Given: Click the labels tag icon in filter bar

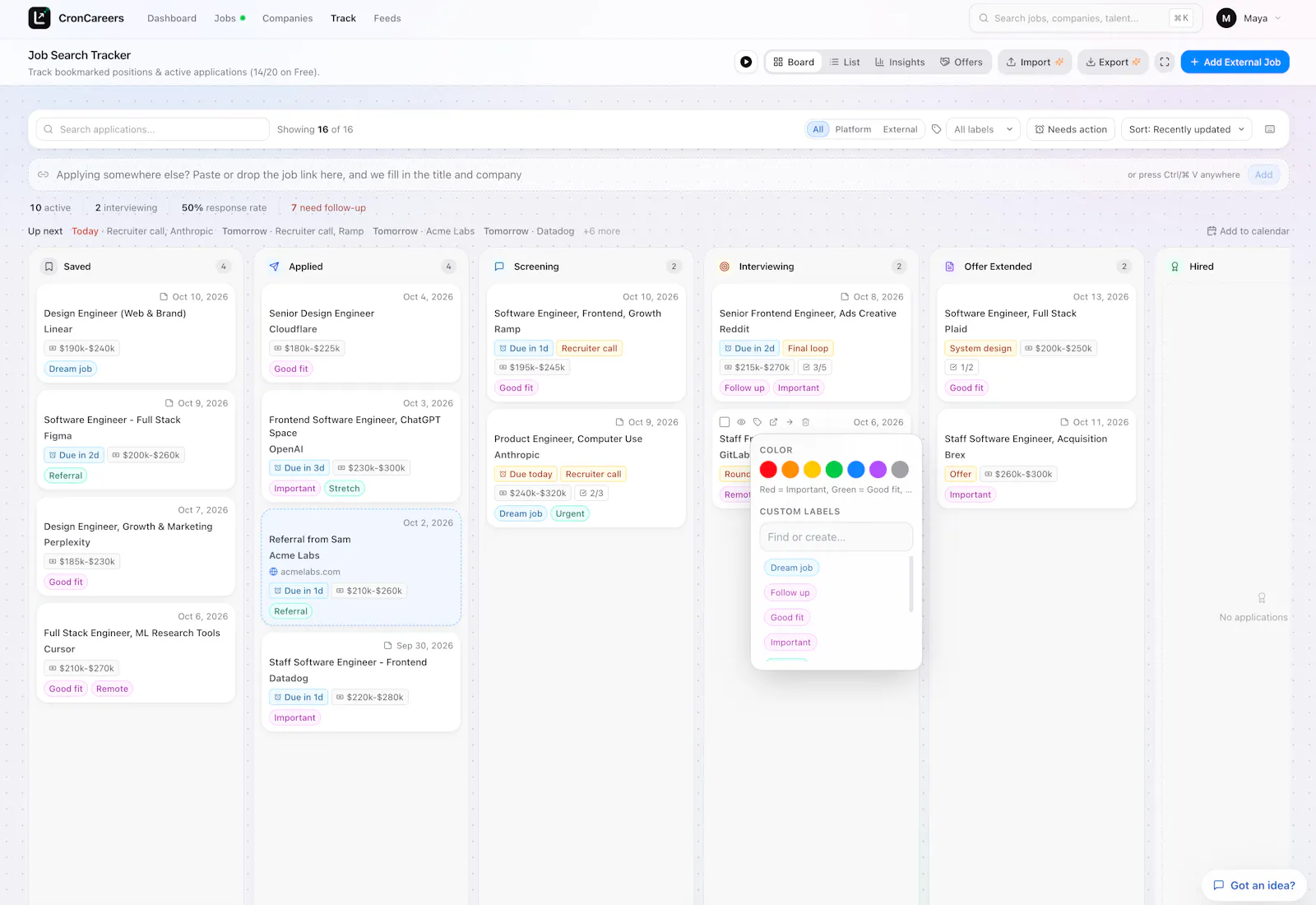Looking at the screenshot, I should coord(936,129).
